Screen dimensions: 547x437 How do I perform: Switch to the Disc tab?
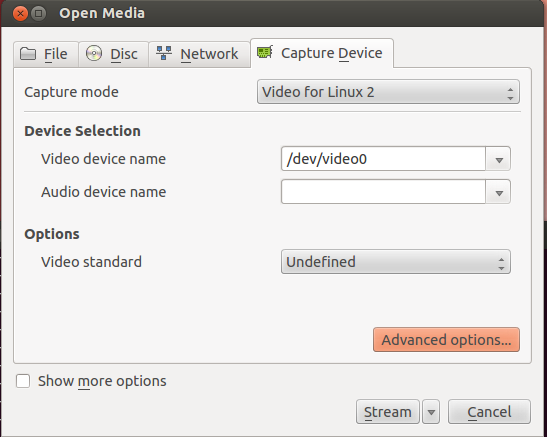tap(113, 54)
